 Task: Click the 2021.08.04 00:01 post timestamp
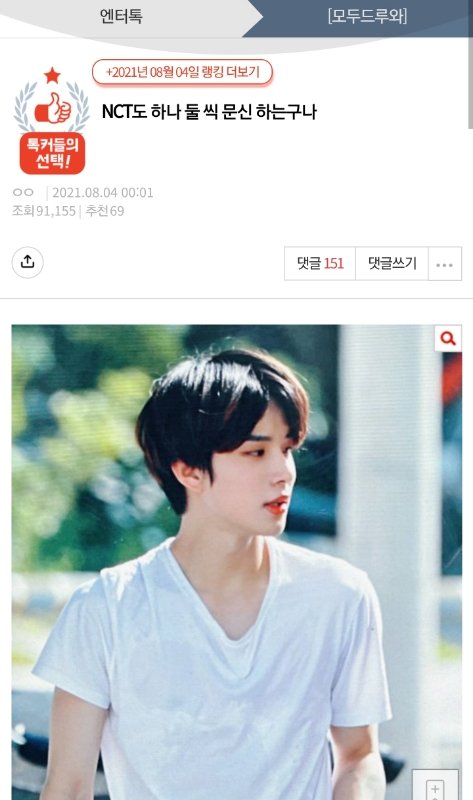tap(103, 192)
